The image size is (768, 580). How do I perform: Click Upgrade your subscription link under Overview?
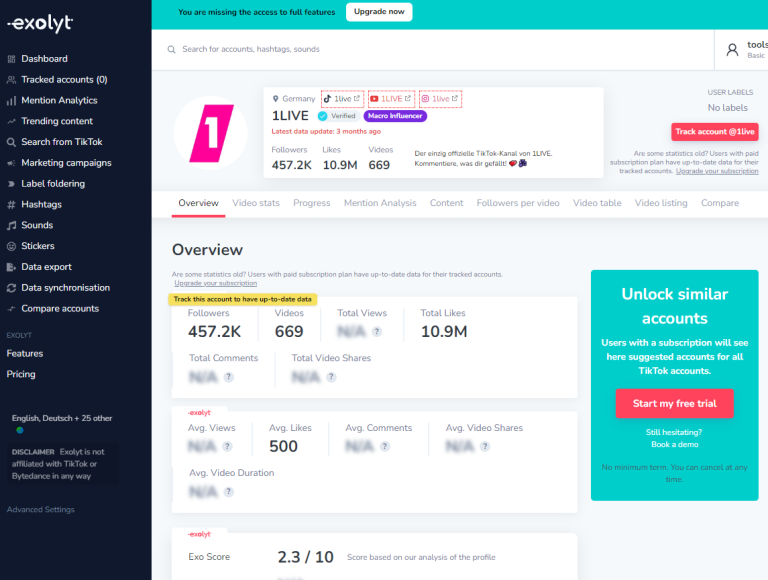point(216,283)
